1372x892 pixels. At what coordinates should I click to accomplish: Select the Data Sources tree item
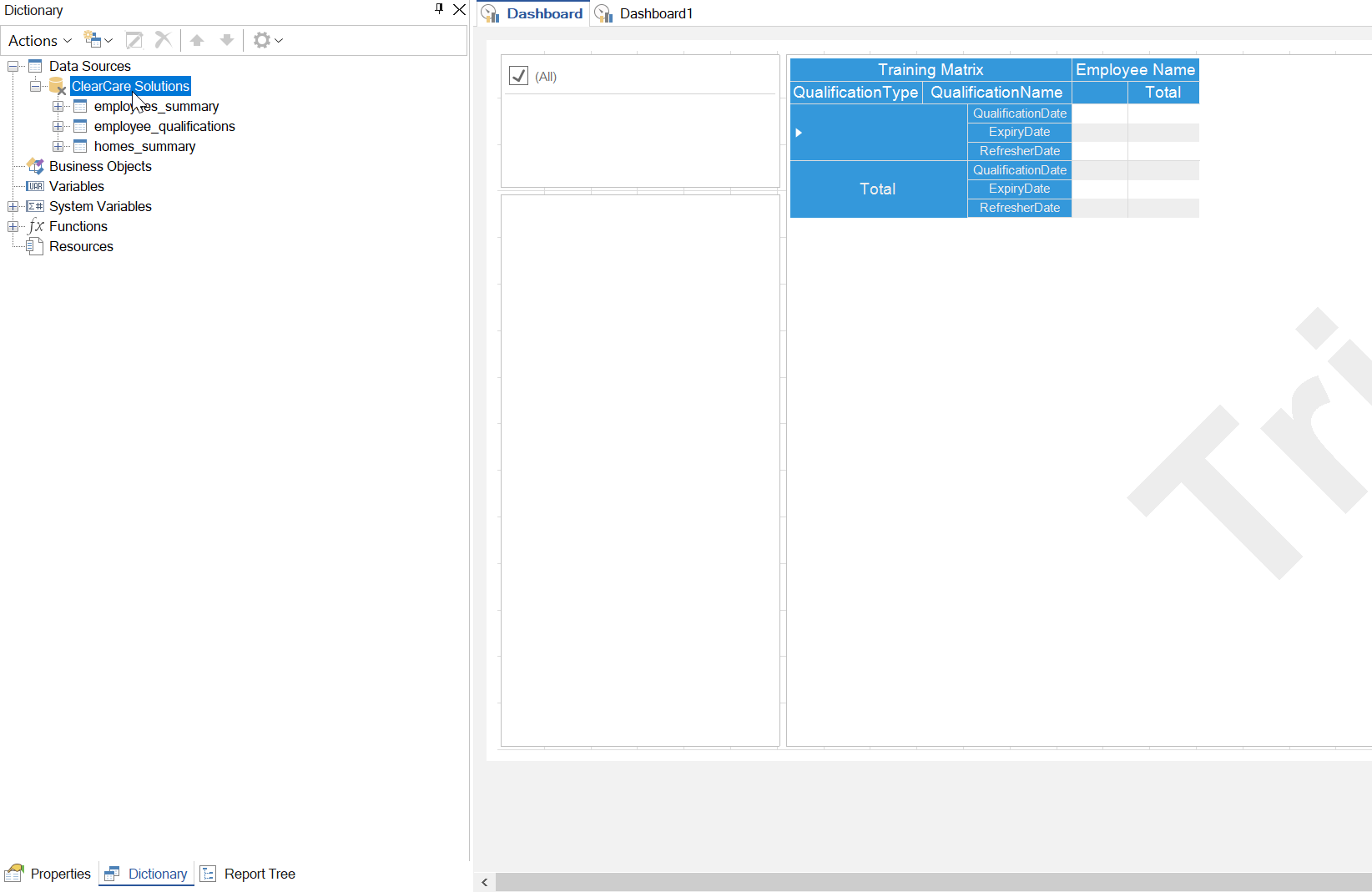tap(90, 66)
